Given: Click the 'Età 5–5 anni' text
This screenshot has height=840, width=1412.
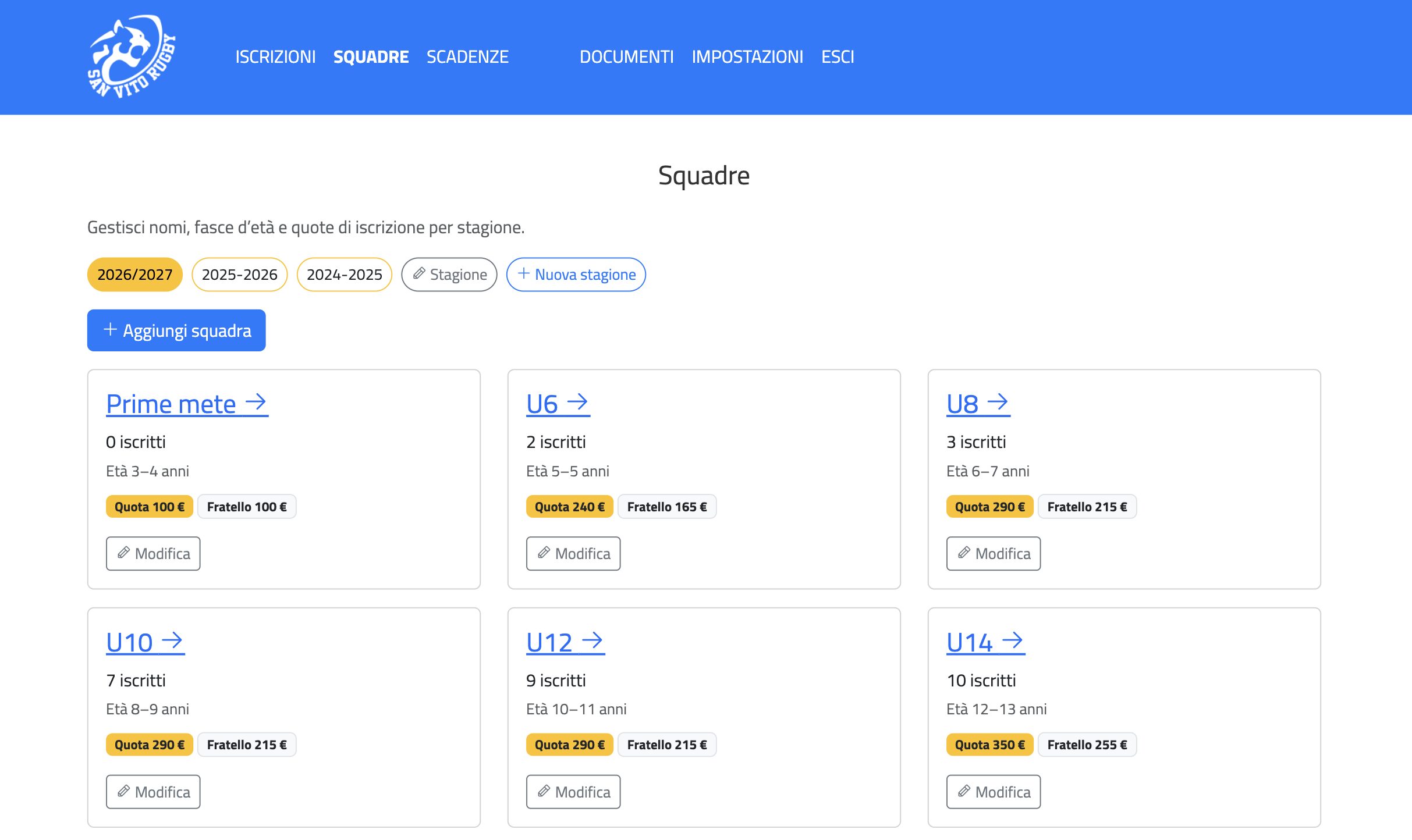Looking at the screenshot, I should pos(567,471).
